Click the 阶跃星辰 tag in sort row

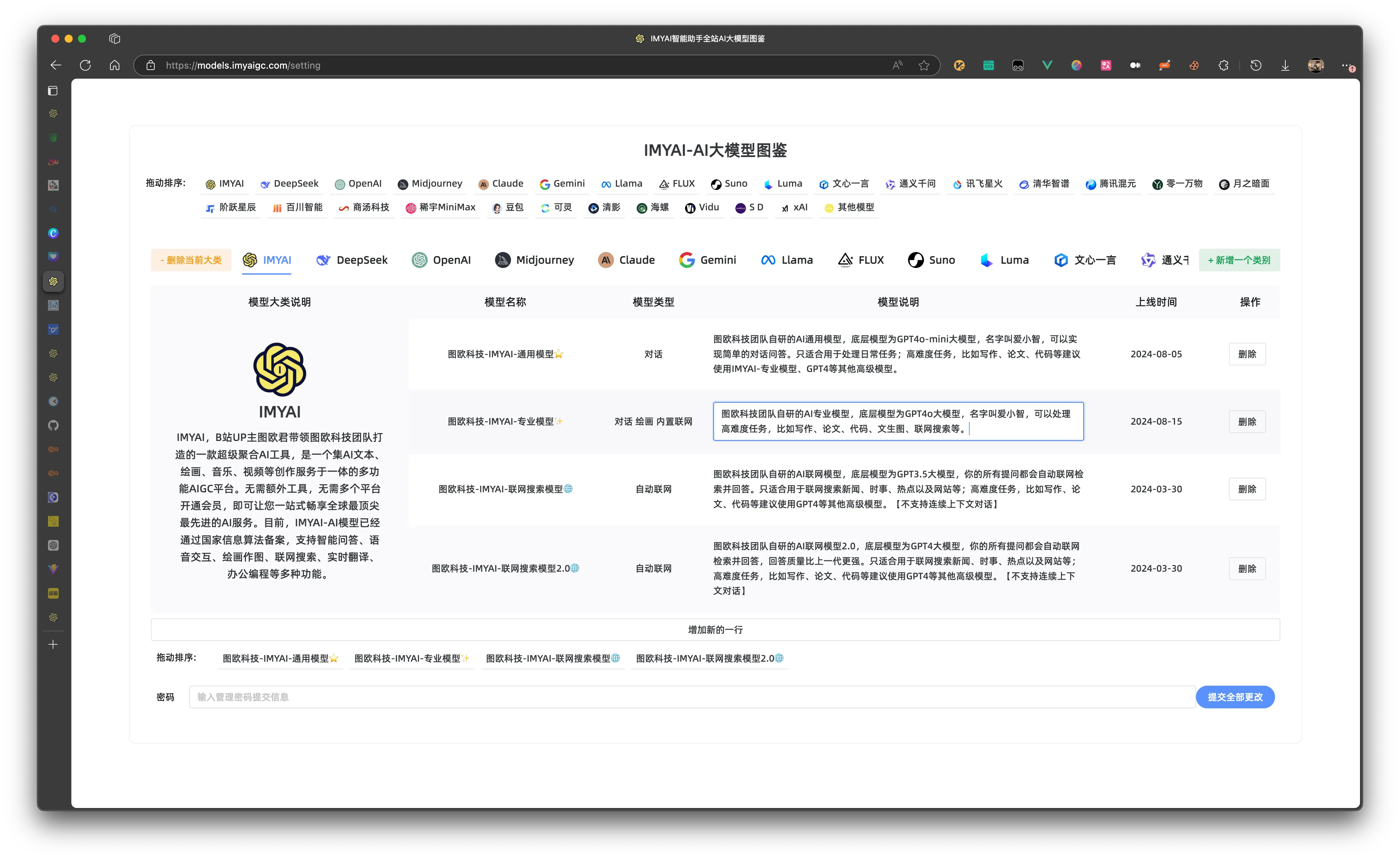pos(230,208)
